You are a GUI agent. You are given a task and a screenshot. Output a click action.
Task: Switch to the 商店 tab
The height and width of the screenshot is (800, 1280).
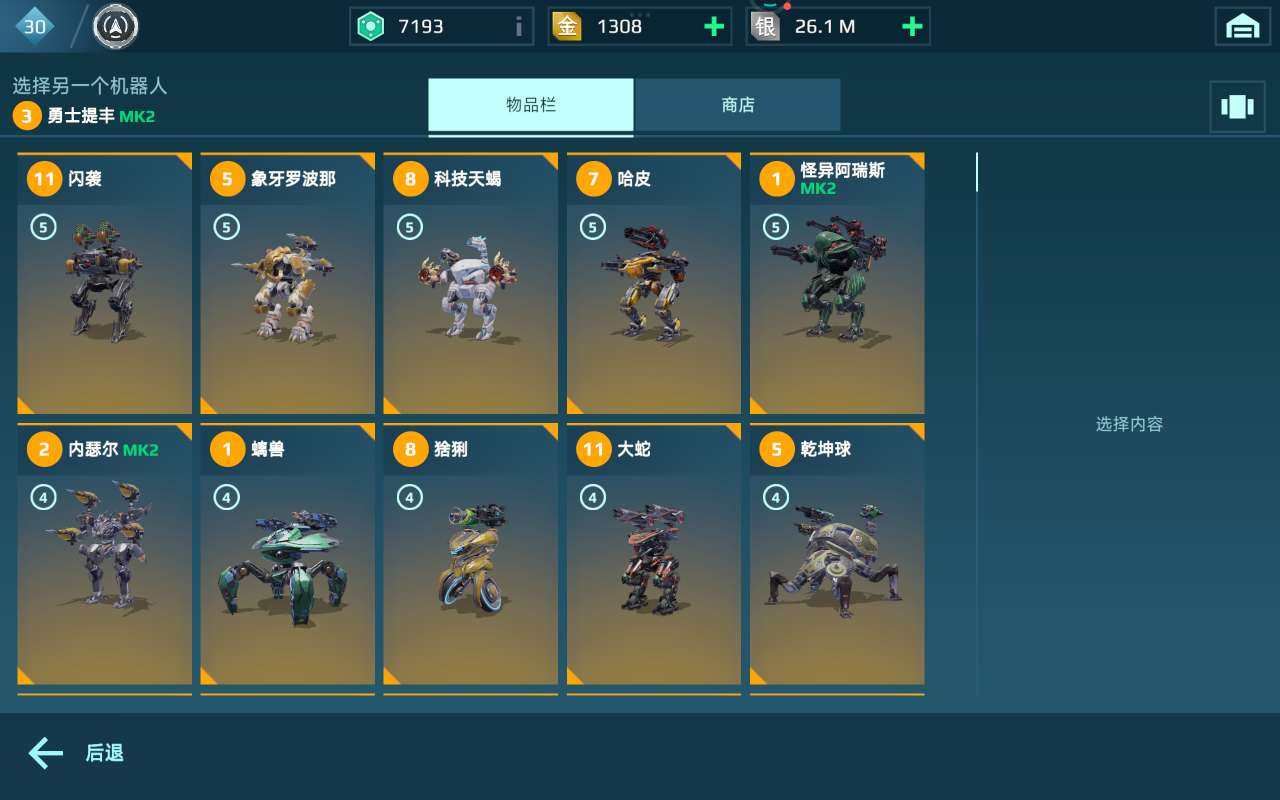pyautogui.click(x=738, y=105)
